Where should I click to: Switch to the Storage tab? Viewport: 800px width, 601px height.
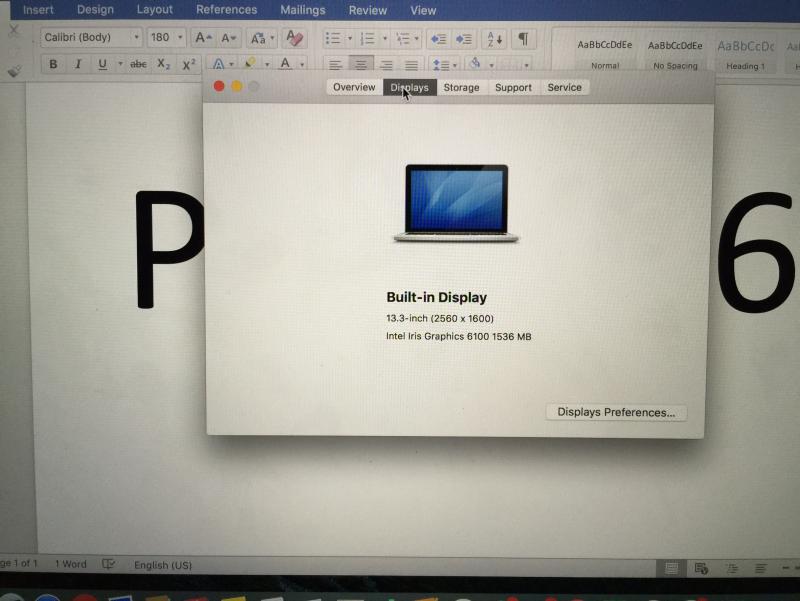461,87
